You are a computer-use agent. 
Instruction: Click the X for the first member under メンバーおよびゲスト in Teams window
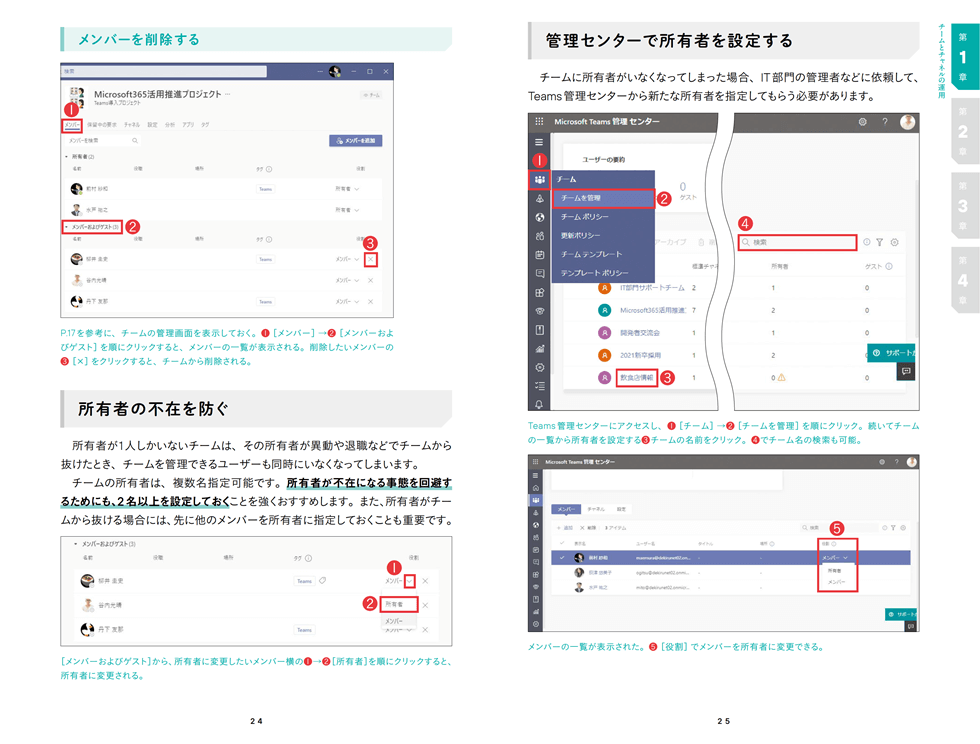click(371, 259)
